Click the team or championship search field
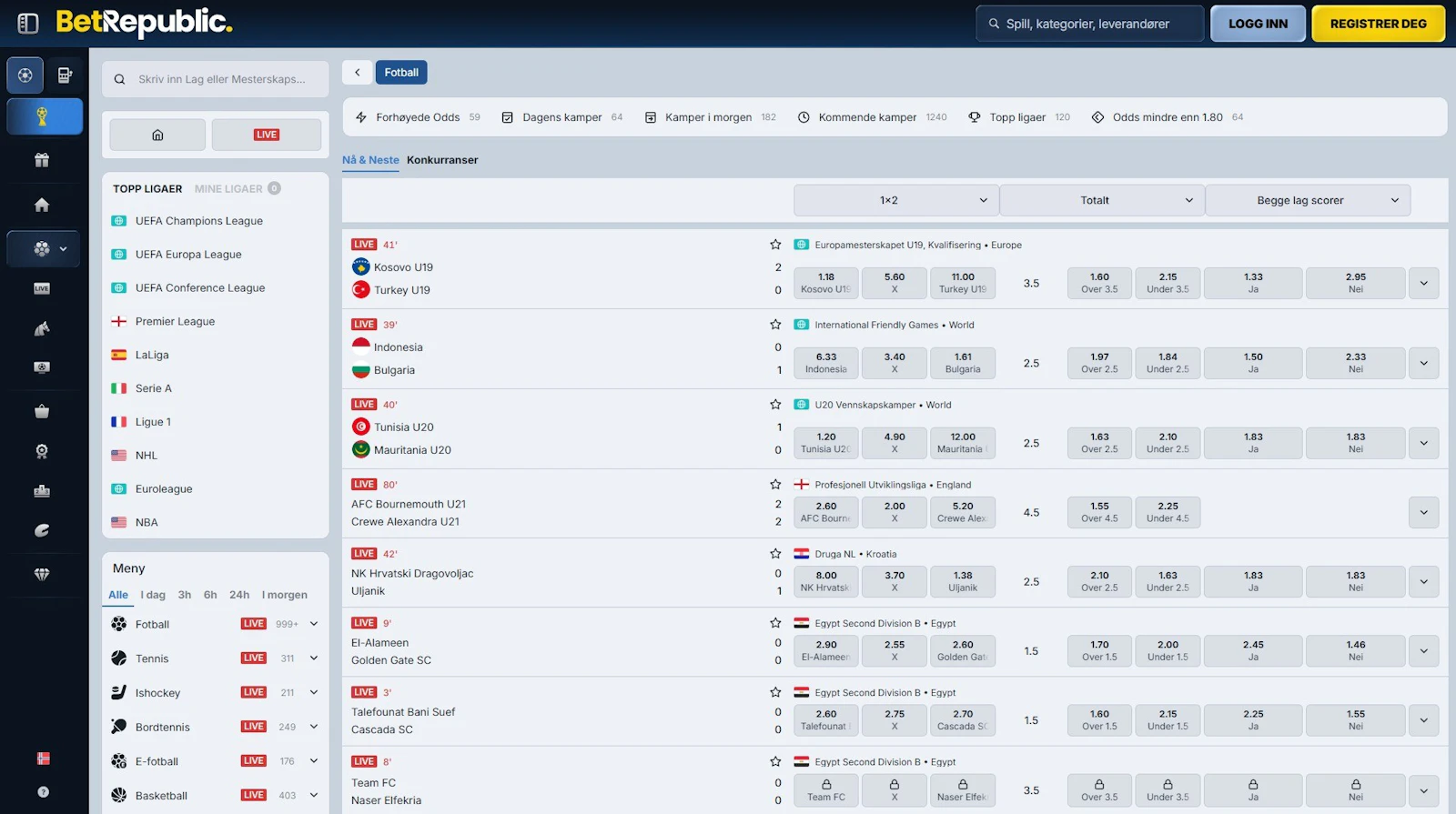 click(221, 79)
